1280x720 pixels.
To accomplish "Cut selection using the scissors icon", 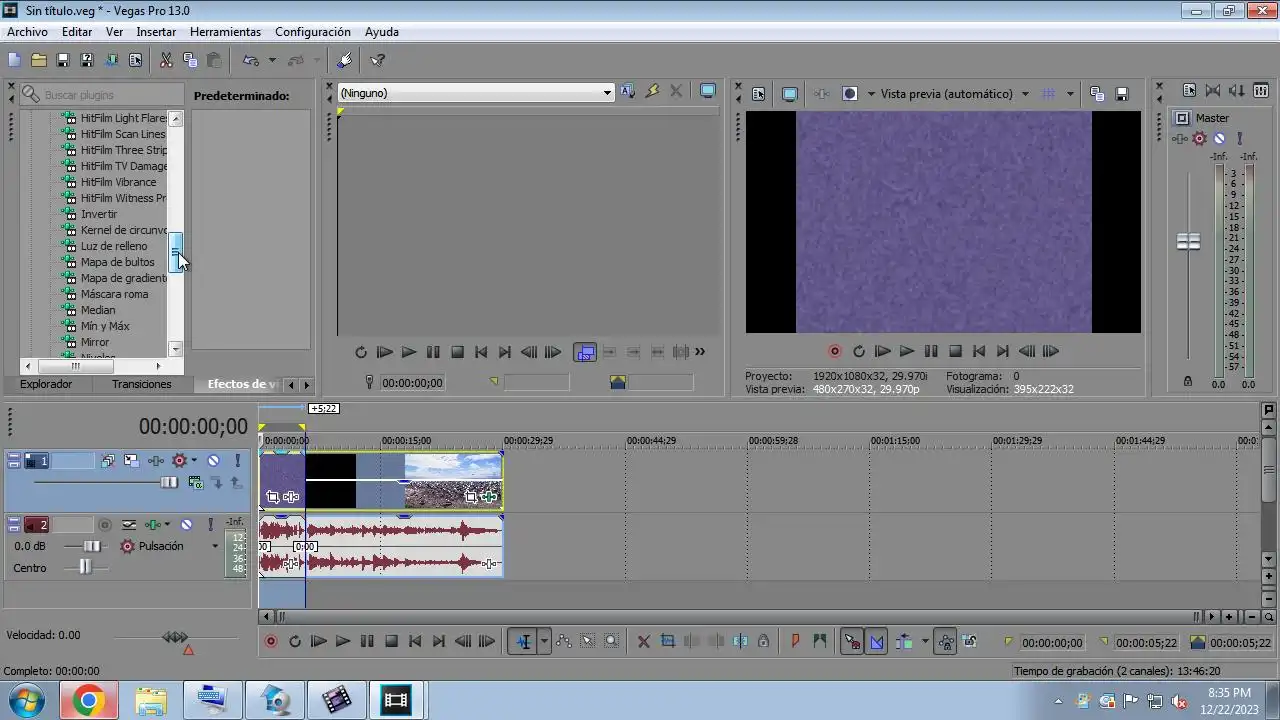I will click(166, 60).
